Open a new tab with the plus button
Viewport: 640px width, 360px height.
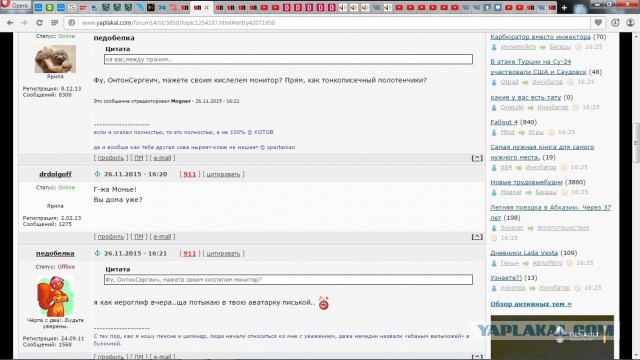tap(564, 7)
